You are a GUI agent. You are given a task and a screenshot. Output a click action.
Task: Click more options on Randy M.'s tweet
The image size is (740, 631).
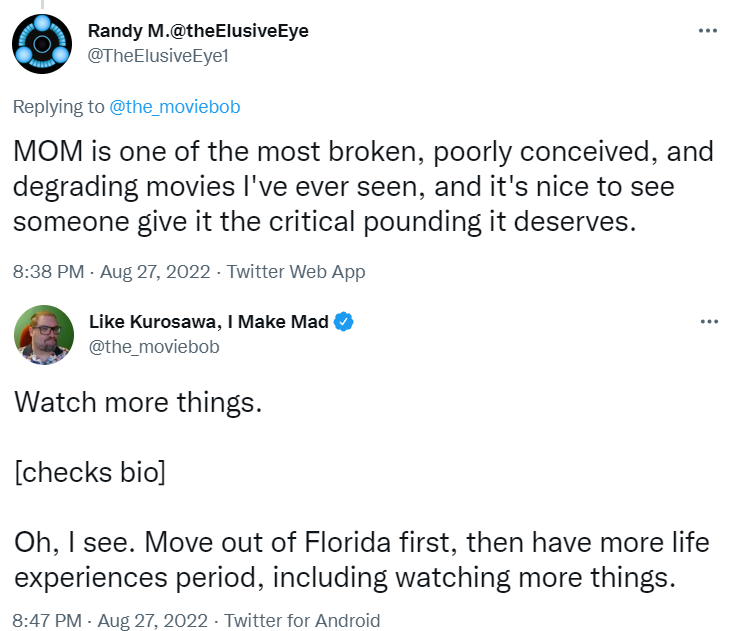coord(708,31)
